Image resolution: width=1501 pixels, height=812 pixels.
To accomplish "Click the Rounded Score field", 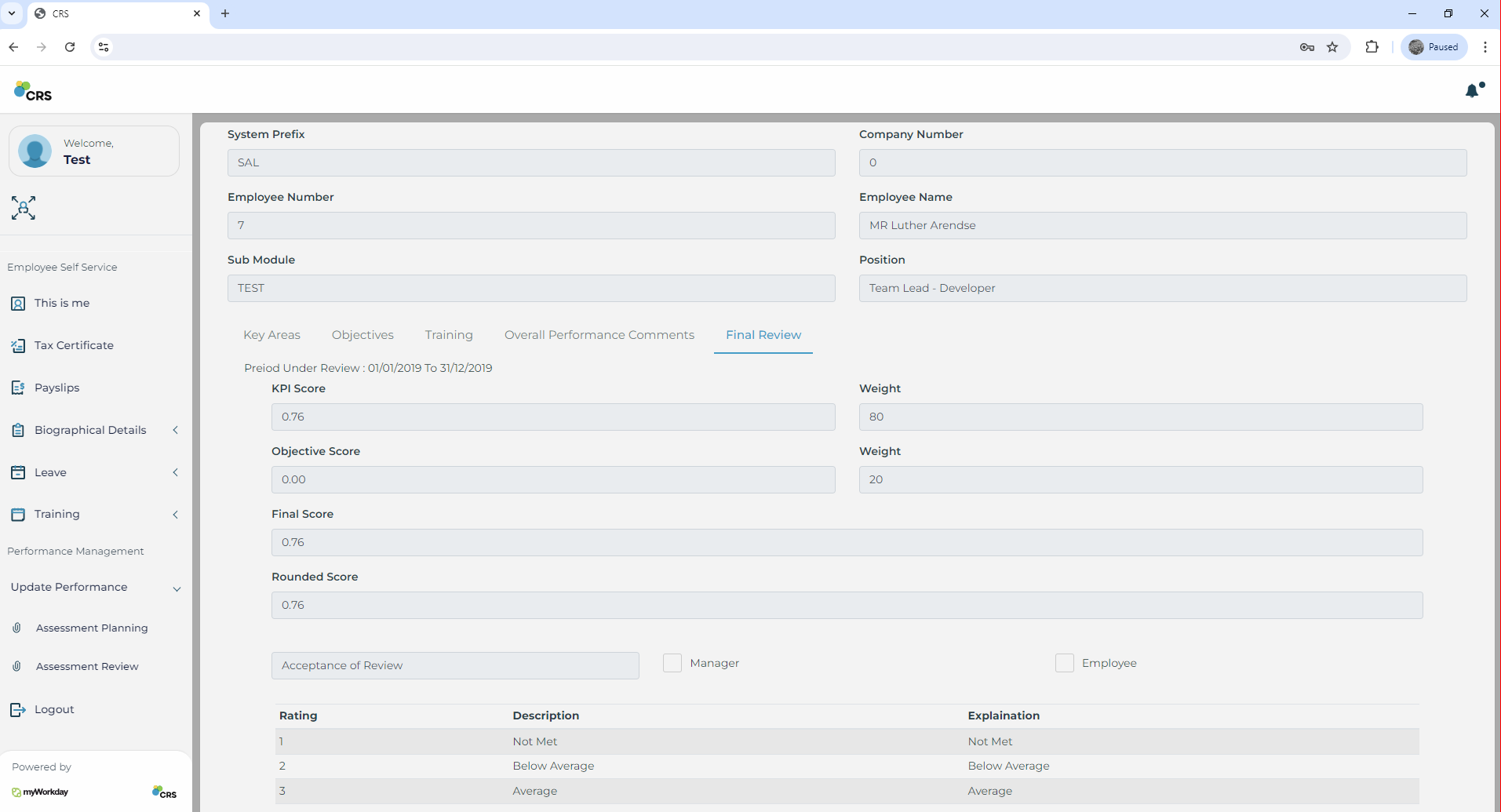I will click(847, 605).
